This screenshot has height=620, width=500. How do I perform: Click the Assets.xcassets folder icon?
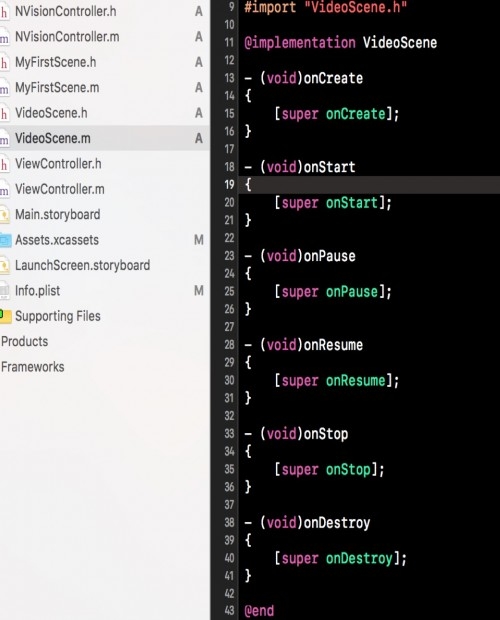pyautogui.click(x=5, y=240)
